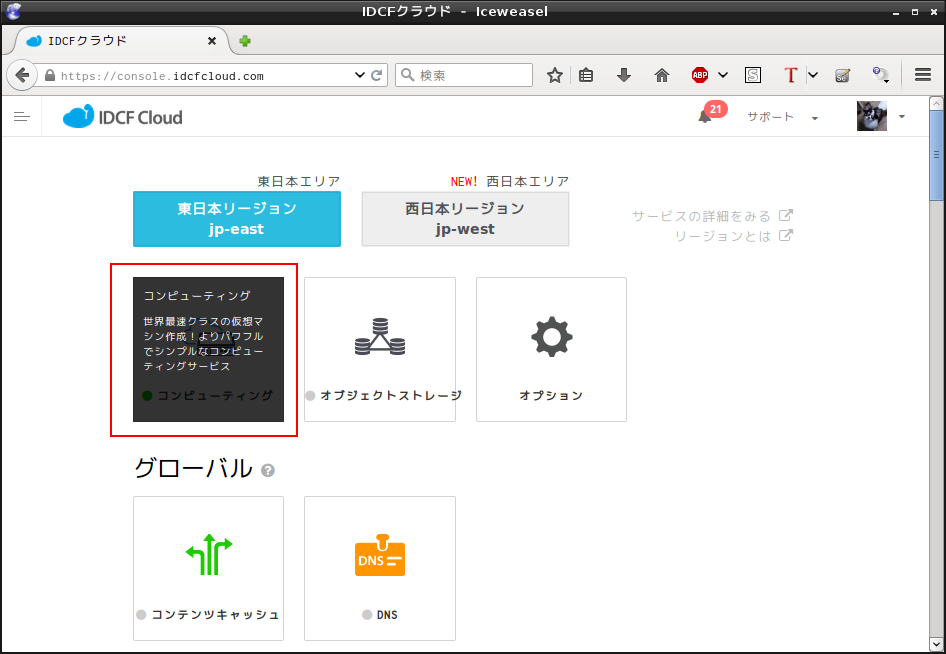Open the new tab plus button
The image size is (946, 654).
[x=244, y=41]
